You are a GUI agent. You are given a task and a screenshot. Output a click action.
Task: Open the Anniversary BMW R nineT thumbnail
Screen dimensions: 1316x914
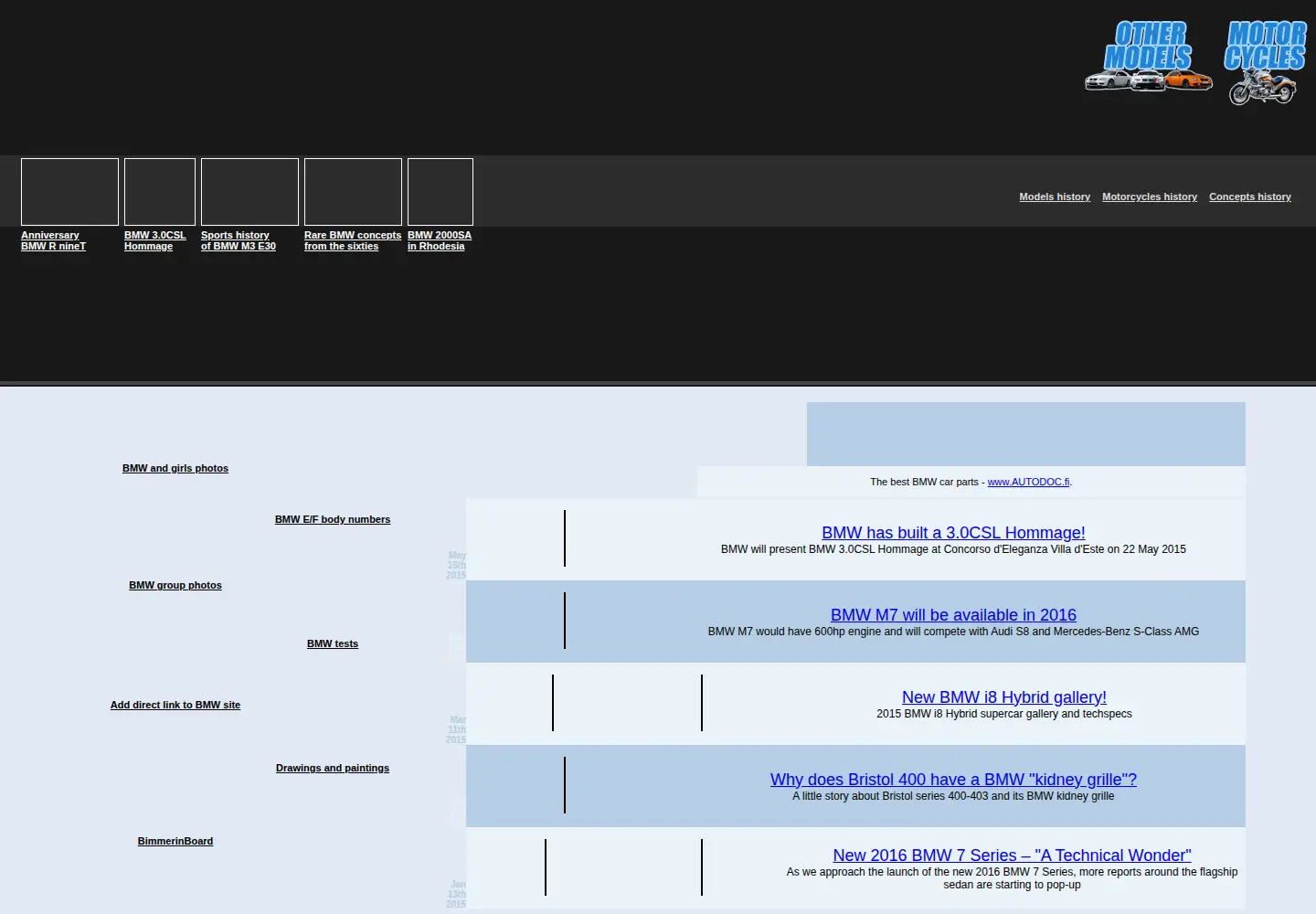pos(69,192)
